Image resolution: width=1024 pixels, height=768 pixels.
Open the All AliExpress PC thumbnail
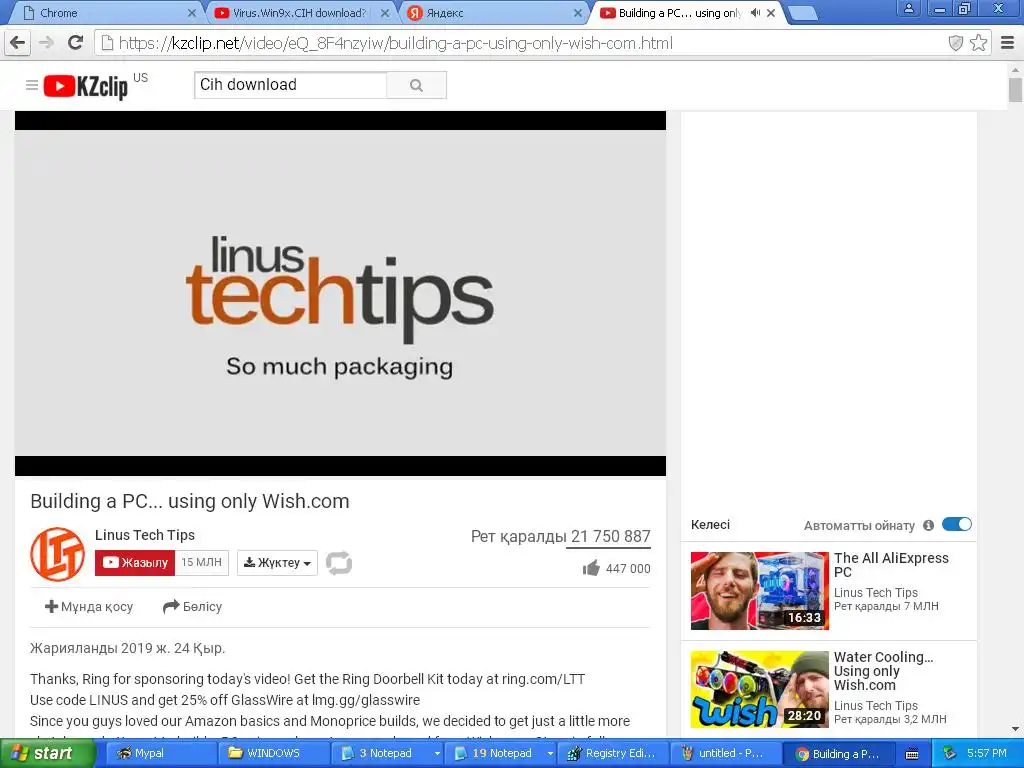[x=760, y=590]
